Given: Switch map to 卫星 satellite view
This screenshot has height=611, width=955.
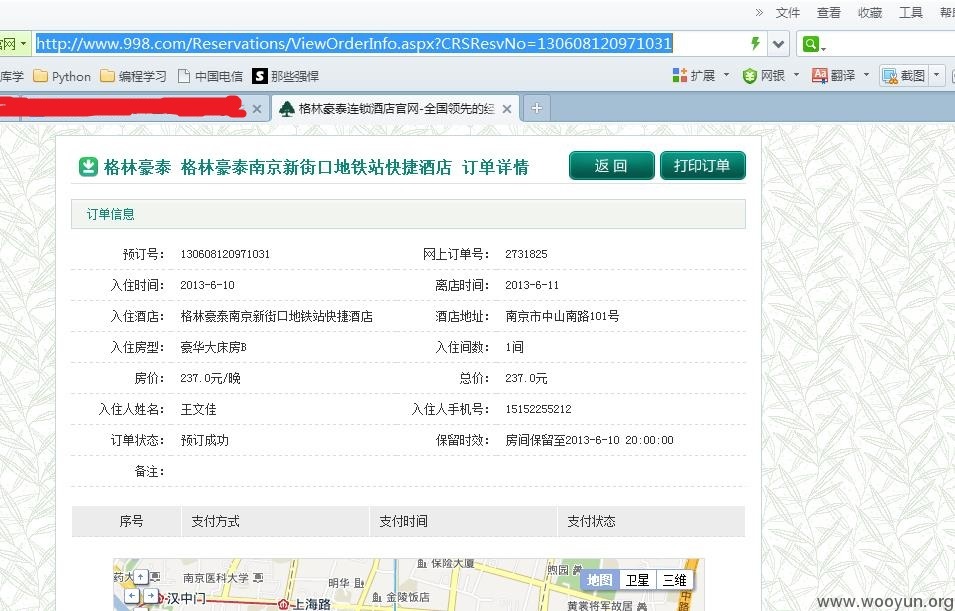Looking at the screenshot, I should coord(637,580).
